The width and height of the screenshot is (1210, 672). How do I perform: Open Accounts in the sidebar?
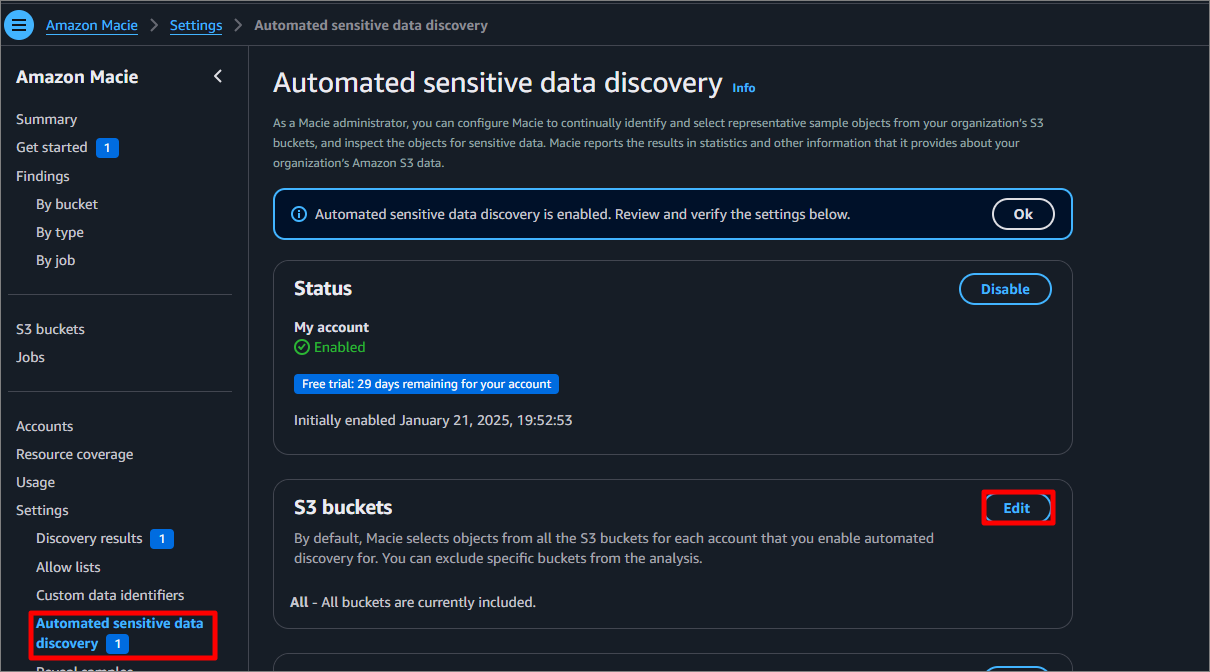point(44,426)
